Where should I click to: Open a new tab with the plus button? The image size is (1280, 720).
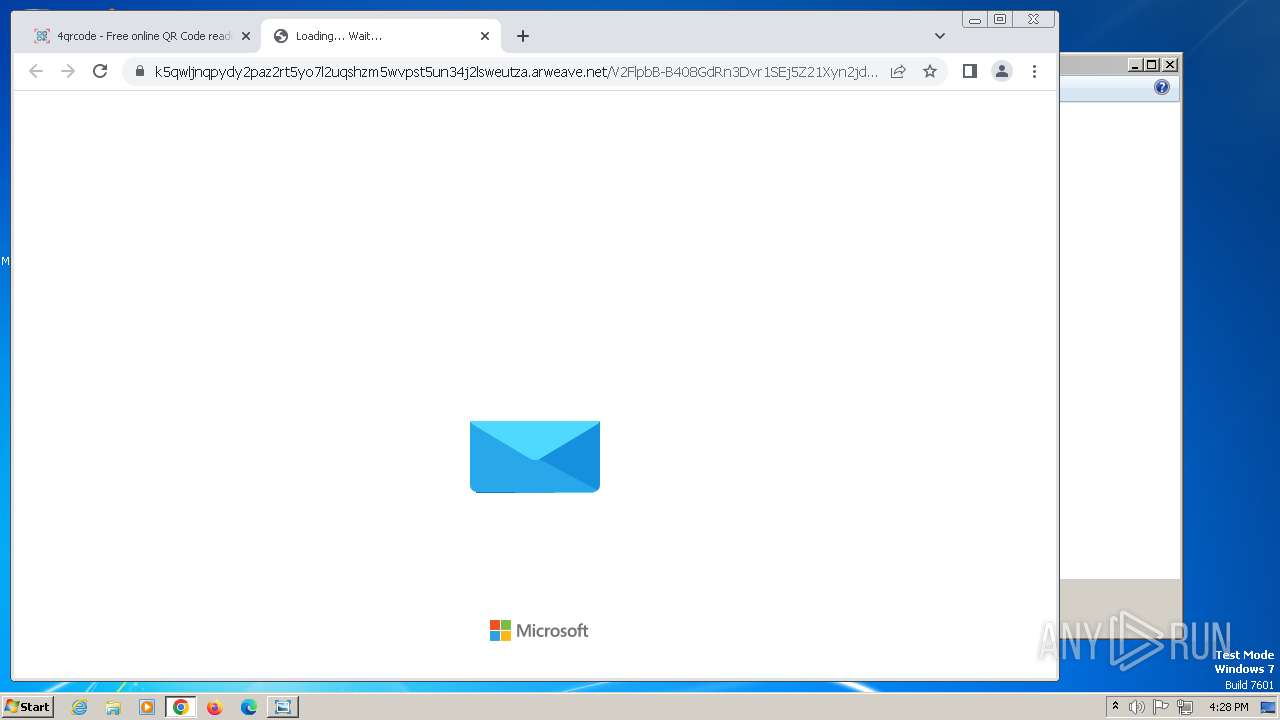coord(523,36)
